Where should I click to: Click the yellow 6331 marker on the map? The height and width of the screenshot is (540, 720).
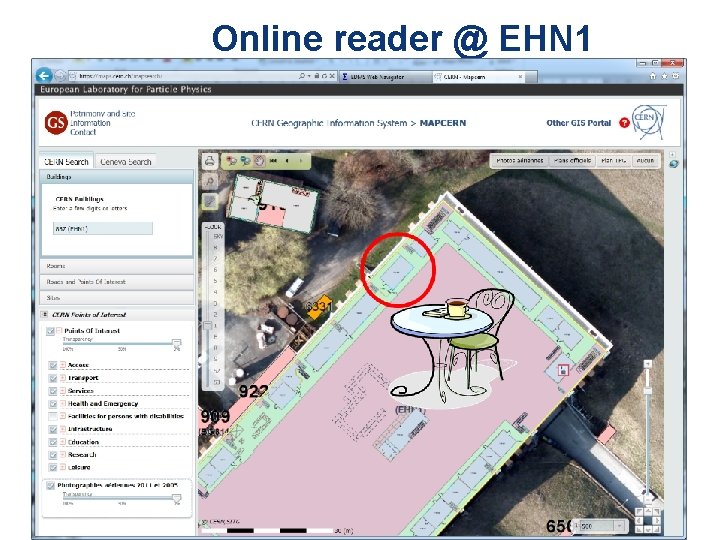(319, 306)
